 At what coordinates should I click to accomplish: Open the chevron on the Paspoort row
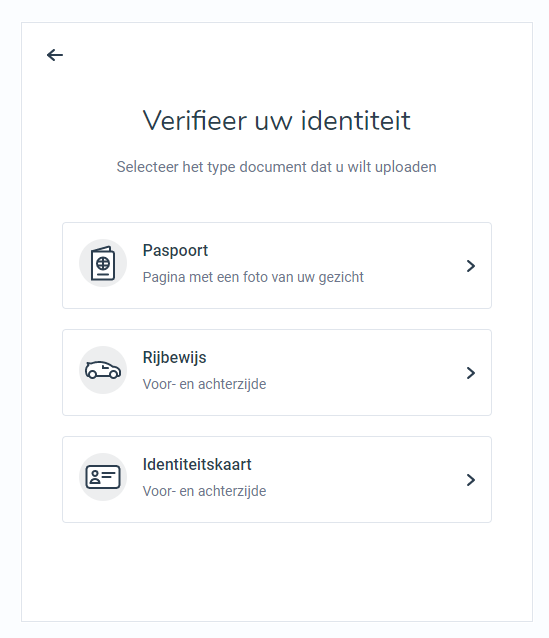[471, 266]
